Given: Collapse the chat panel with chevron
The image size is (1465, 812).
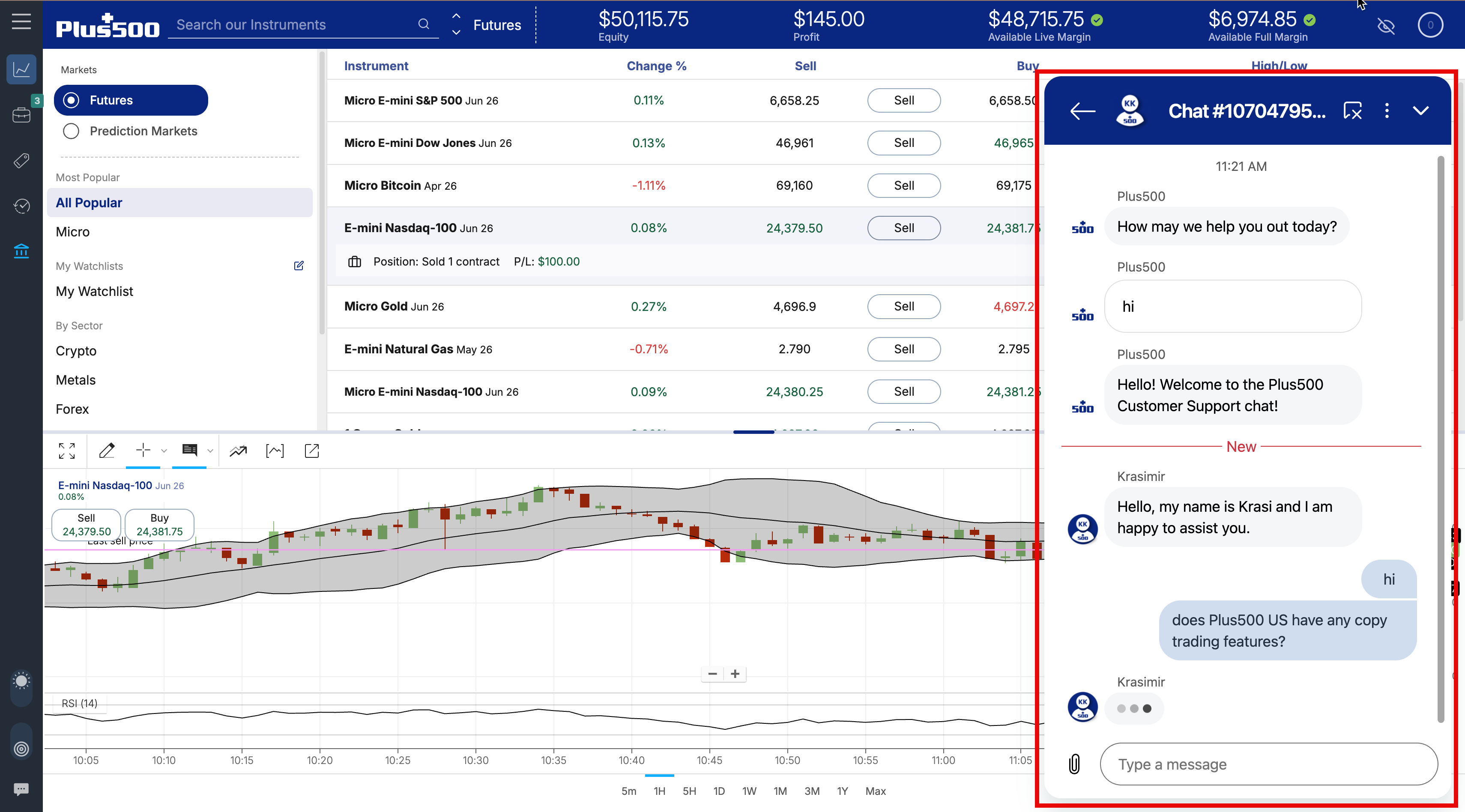Looking at the screenshot, I should pos(1420,111).
